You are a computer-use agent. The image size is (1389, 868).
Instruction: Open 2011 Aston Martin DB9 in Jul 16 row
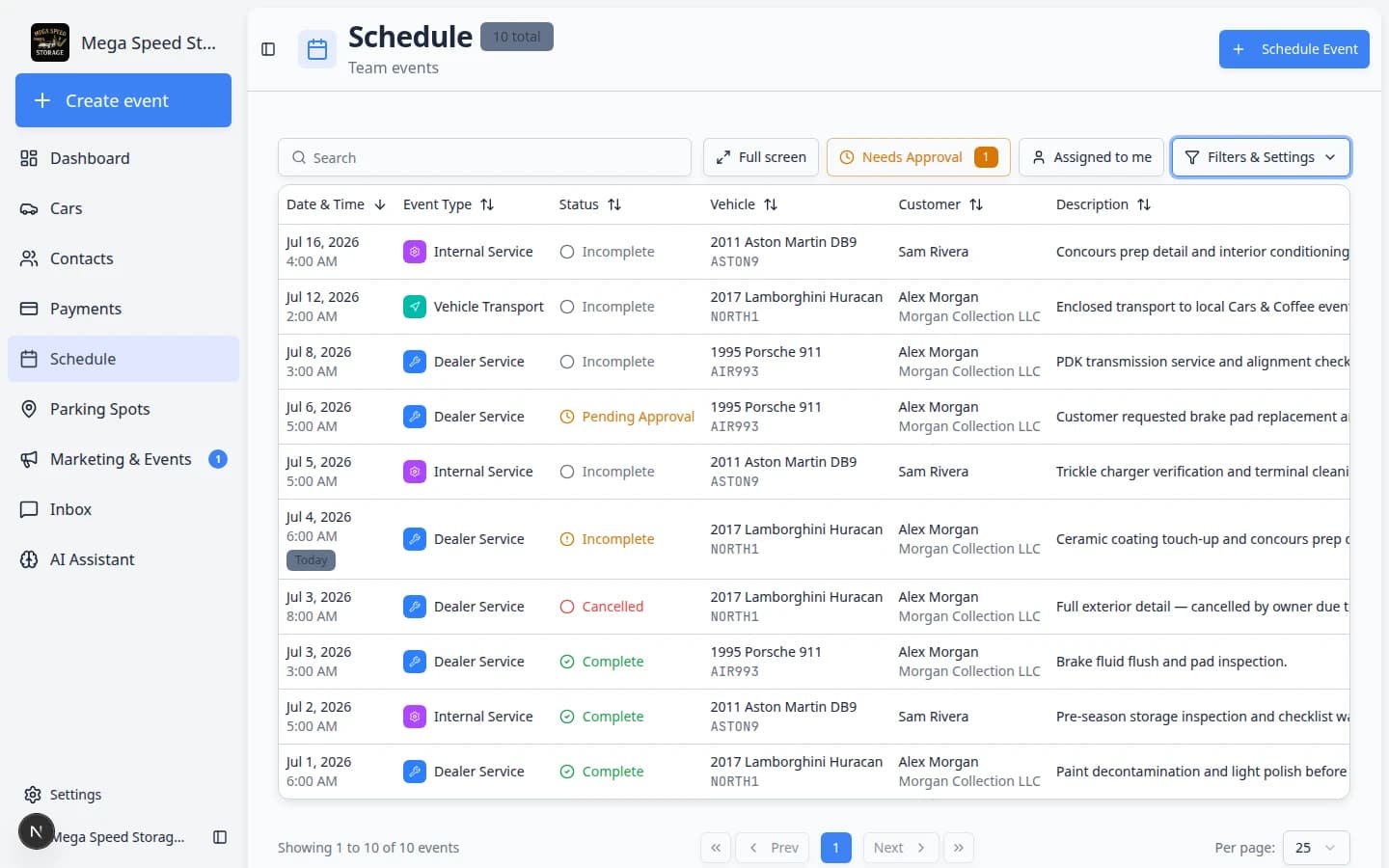783,242
